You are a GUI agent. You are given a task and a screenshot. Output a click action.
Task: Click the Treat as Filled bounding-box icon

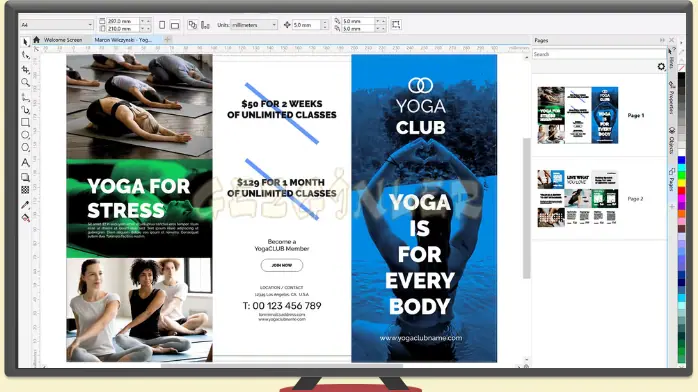pyautogui.click(x=396, y=24)
